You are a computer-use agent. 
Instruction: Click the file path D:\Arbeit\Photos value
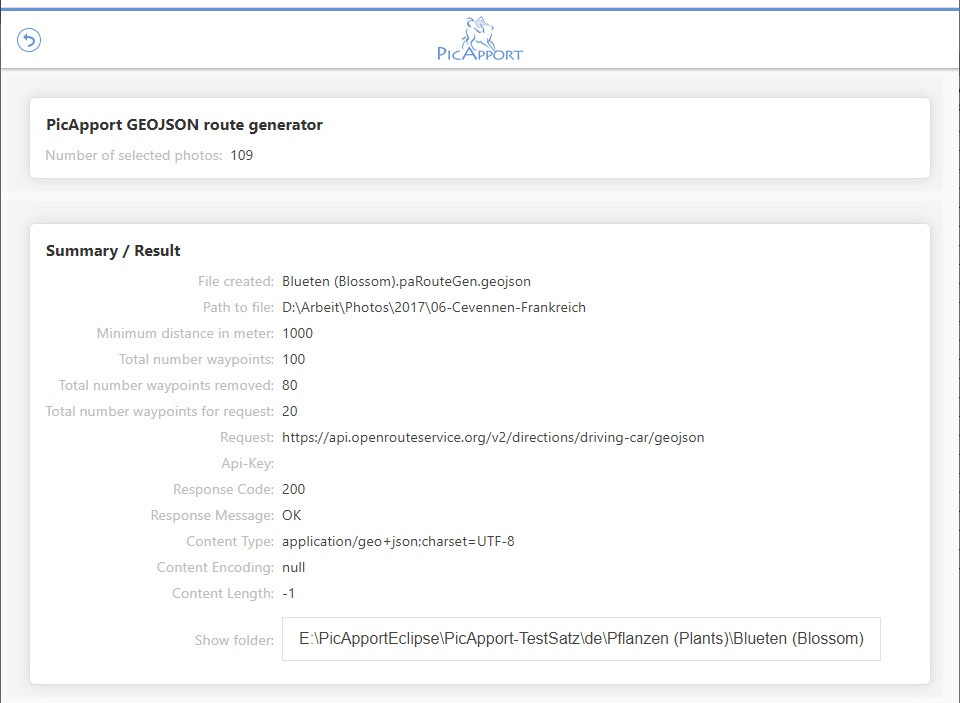(434, 307)
